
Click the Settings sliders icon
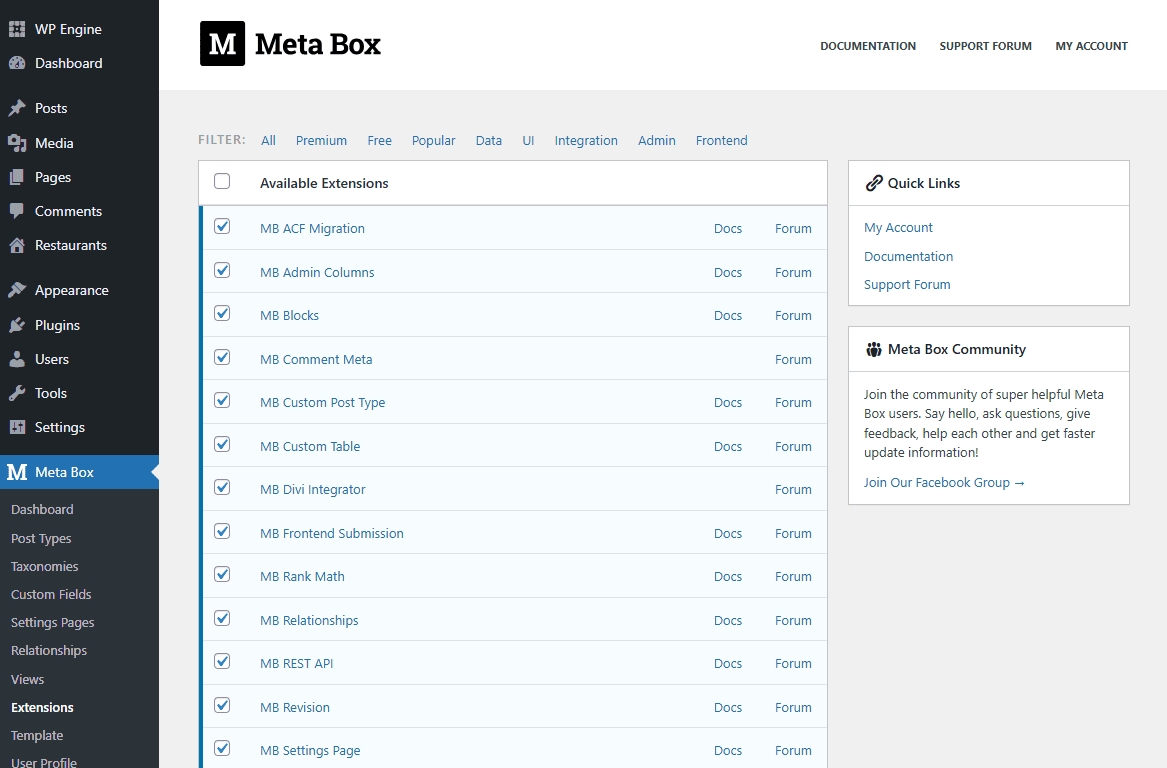click(17, 427)
